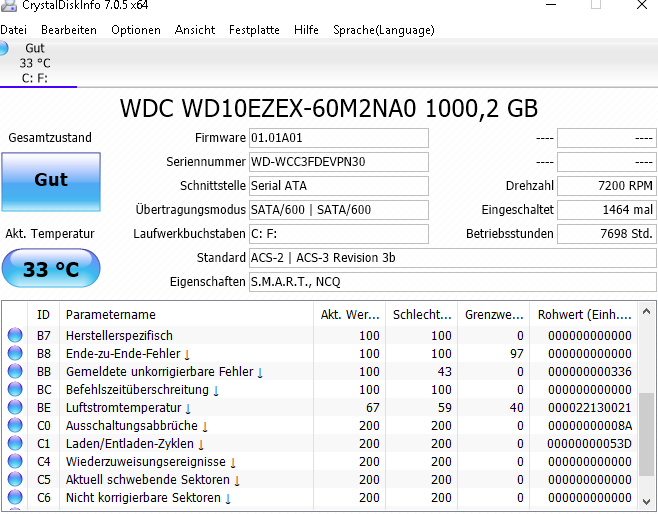This screenshot has width=658, height=514.
Task: Click raw value 00000000008A
Action: (590, 426)
